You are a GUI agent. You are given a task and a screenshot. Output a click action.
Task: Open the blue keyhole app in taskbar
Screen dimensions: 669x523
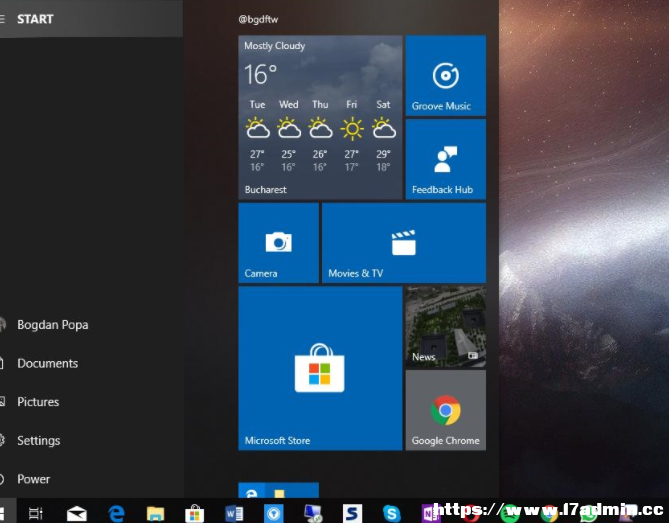click(273, 514)
